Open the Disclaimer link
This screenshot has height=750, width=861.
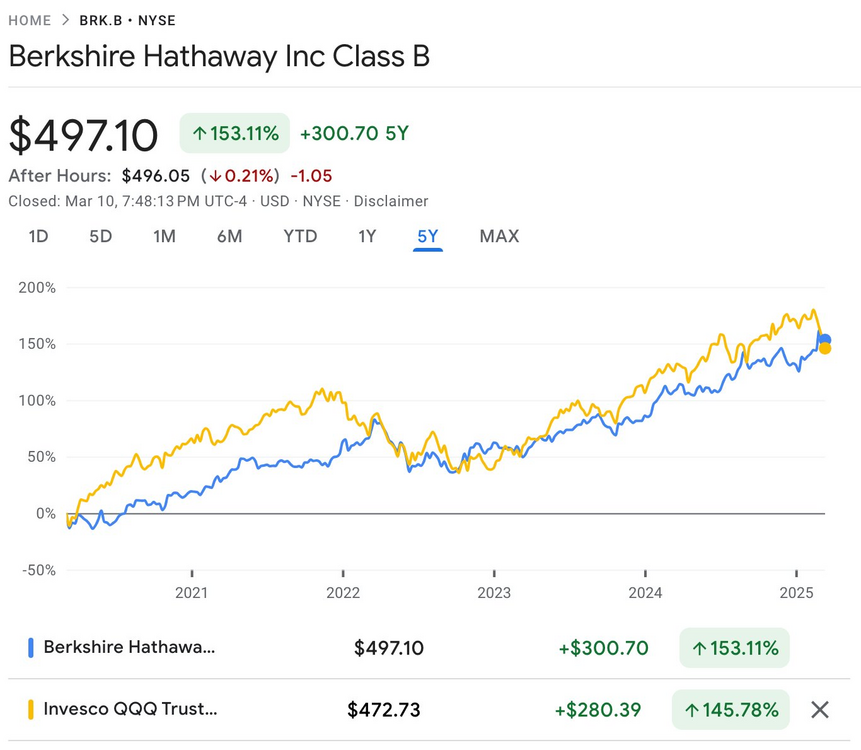393,201
